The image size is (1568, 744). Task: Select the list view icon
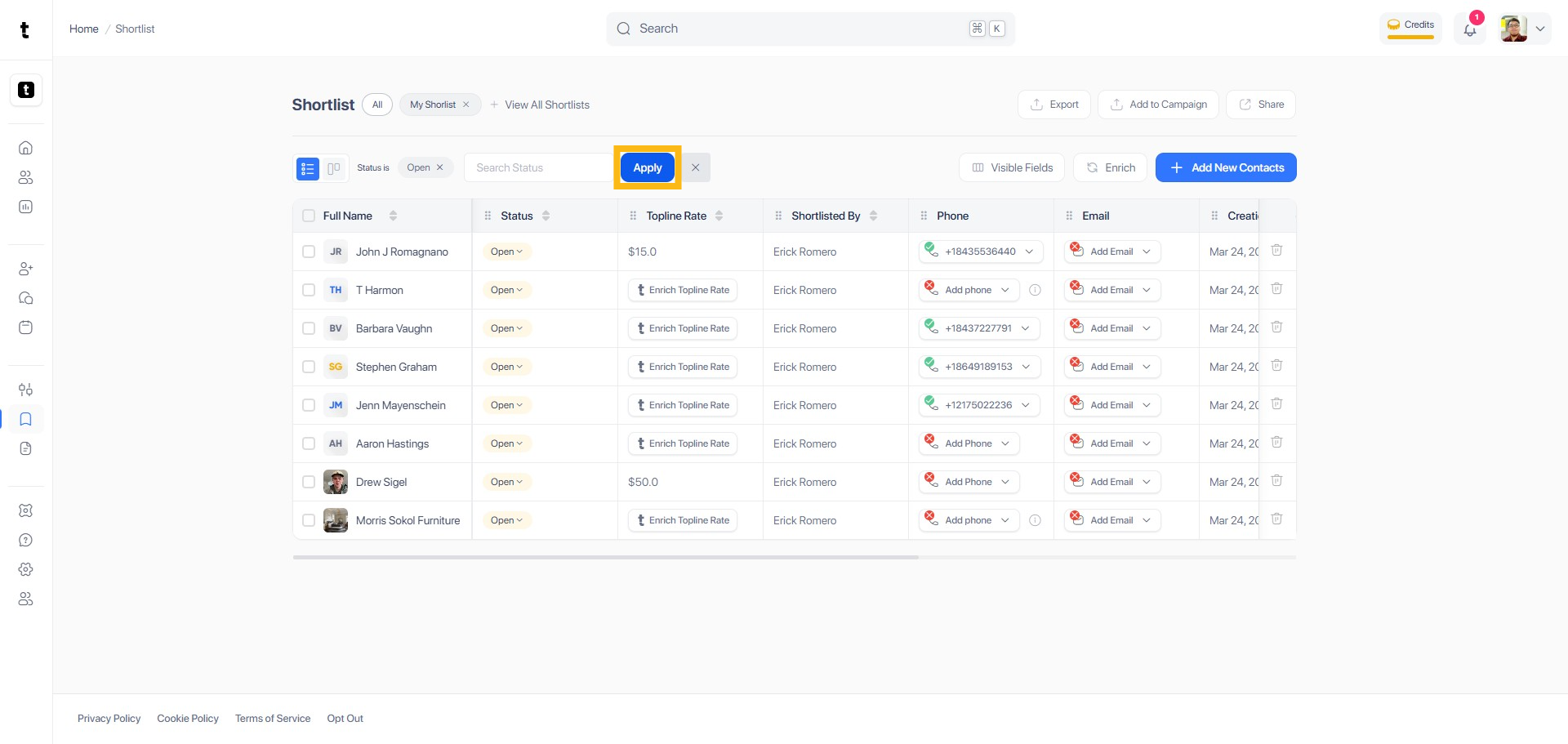point(308,168)
